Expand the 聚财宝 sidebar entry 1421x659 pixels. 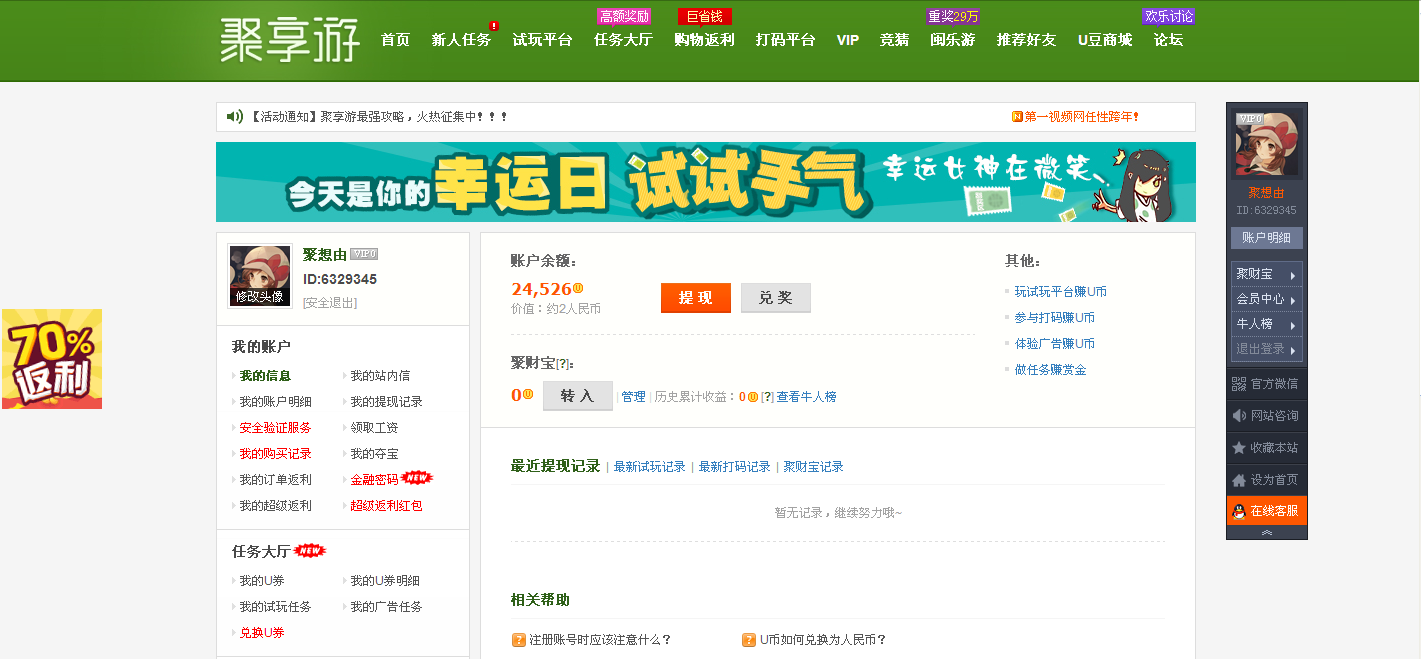[x=1266, y=273]
